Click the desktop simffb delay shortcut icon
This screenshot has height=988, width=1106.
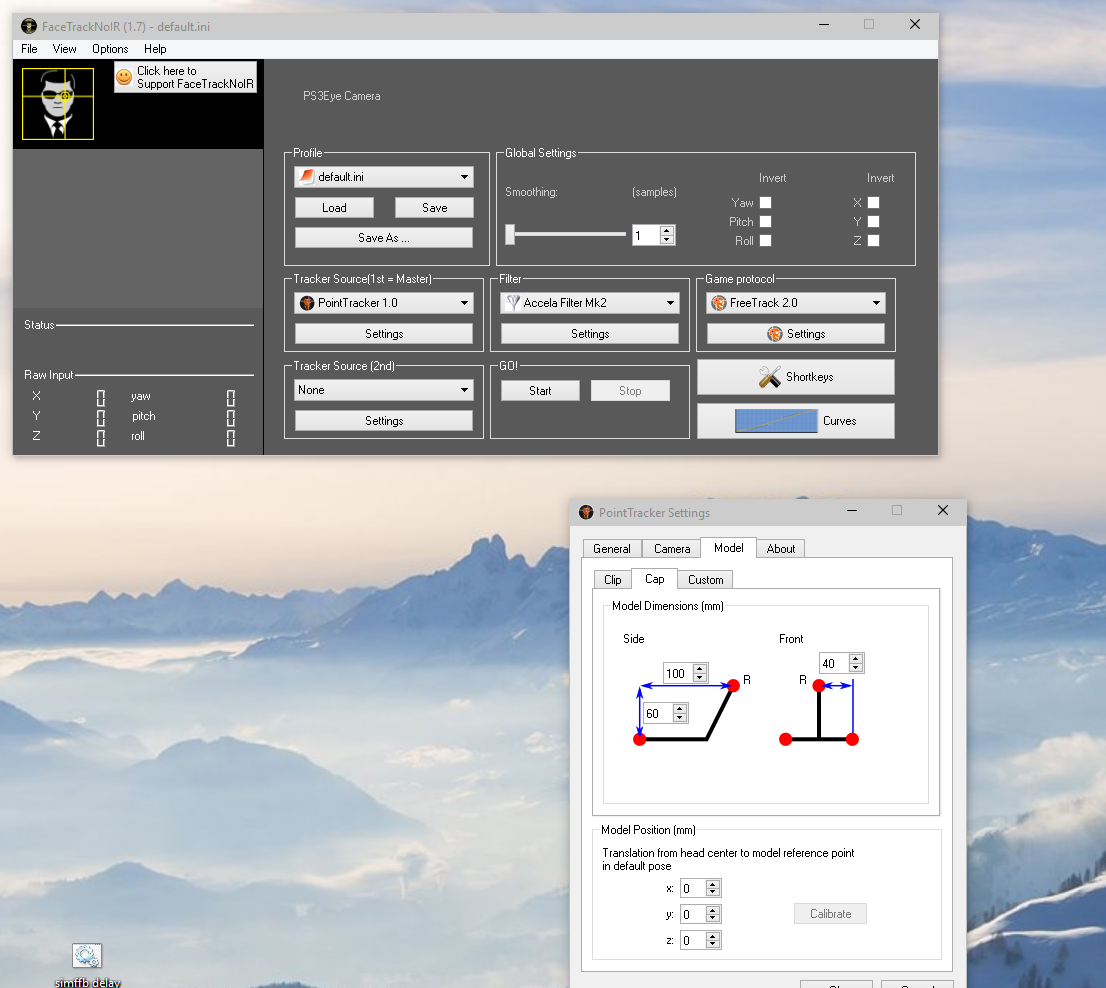[87, 957]
